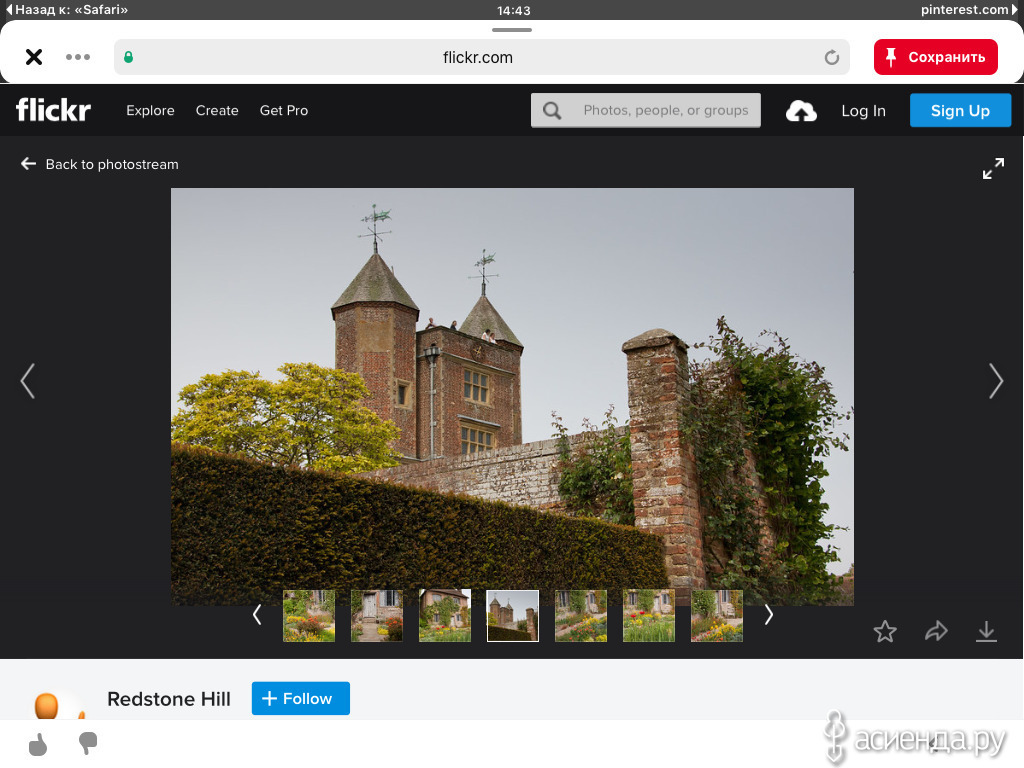Image resolution: width=1024 pixels, height=768 pixels.
Task: Open the Create menu
Action: pos(217,110)
